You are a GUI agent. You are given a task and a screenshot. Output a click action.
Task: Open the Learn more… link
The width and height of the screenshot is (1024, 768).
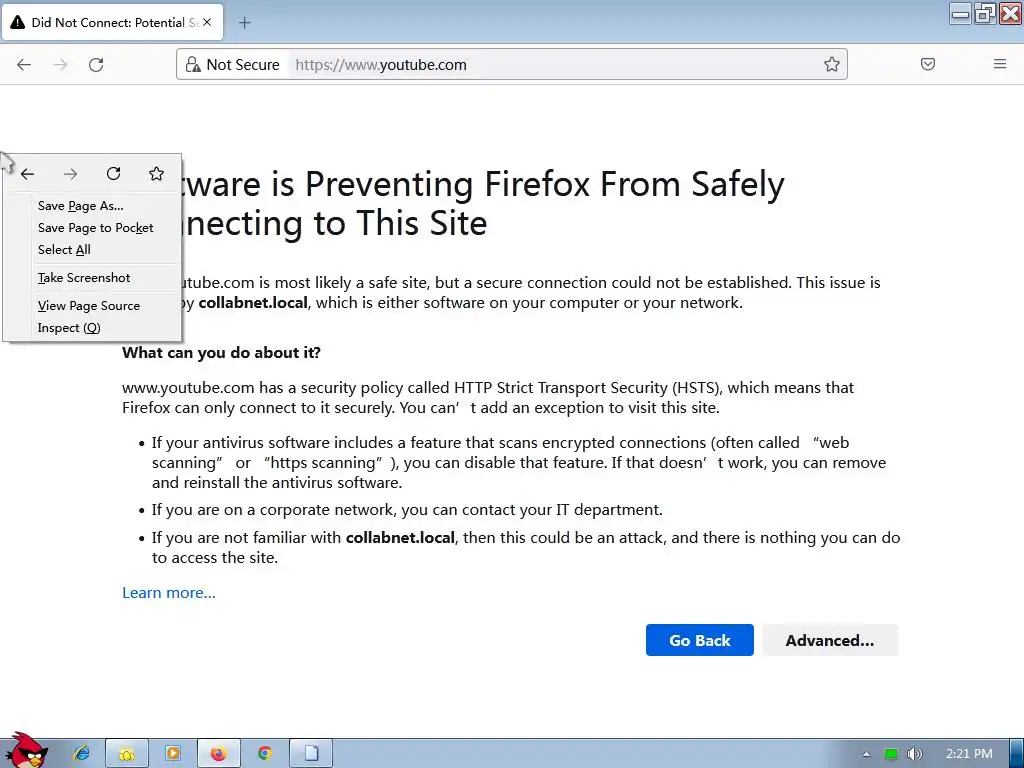[168, 592]
